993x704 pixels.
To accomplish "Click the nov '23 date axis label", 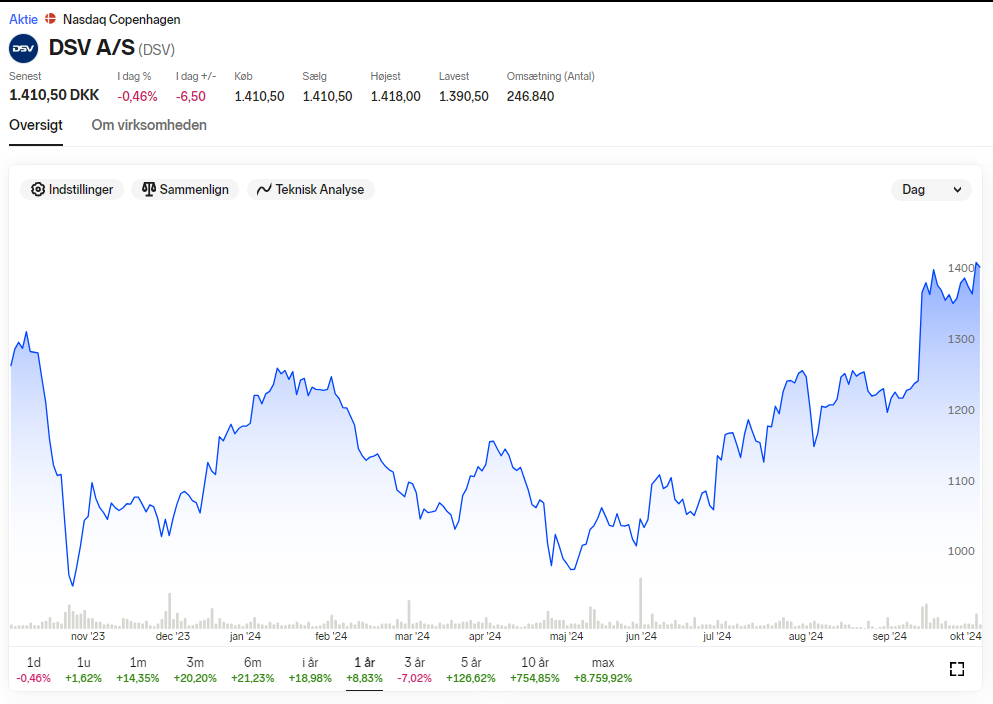I will (x=88, y=636).
